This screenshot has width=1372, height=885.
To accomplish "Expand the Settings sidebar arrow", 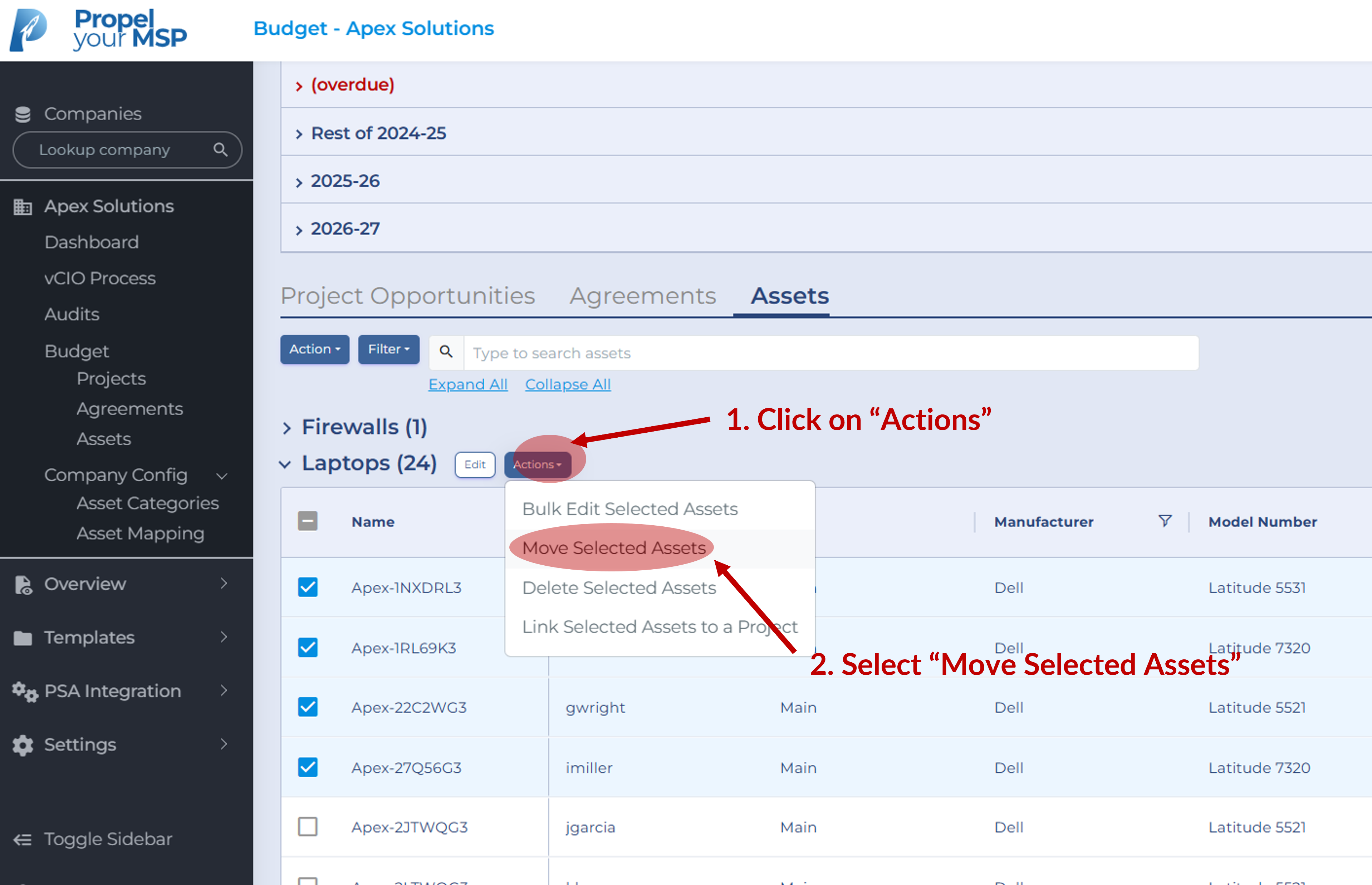I will coord(224,744).
